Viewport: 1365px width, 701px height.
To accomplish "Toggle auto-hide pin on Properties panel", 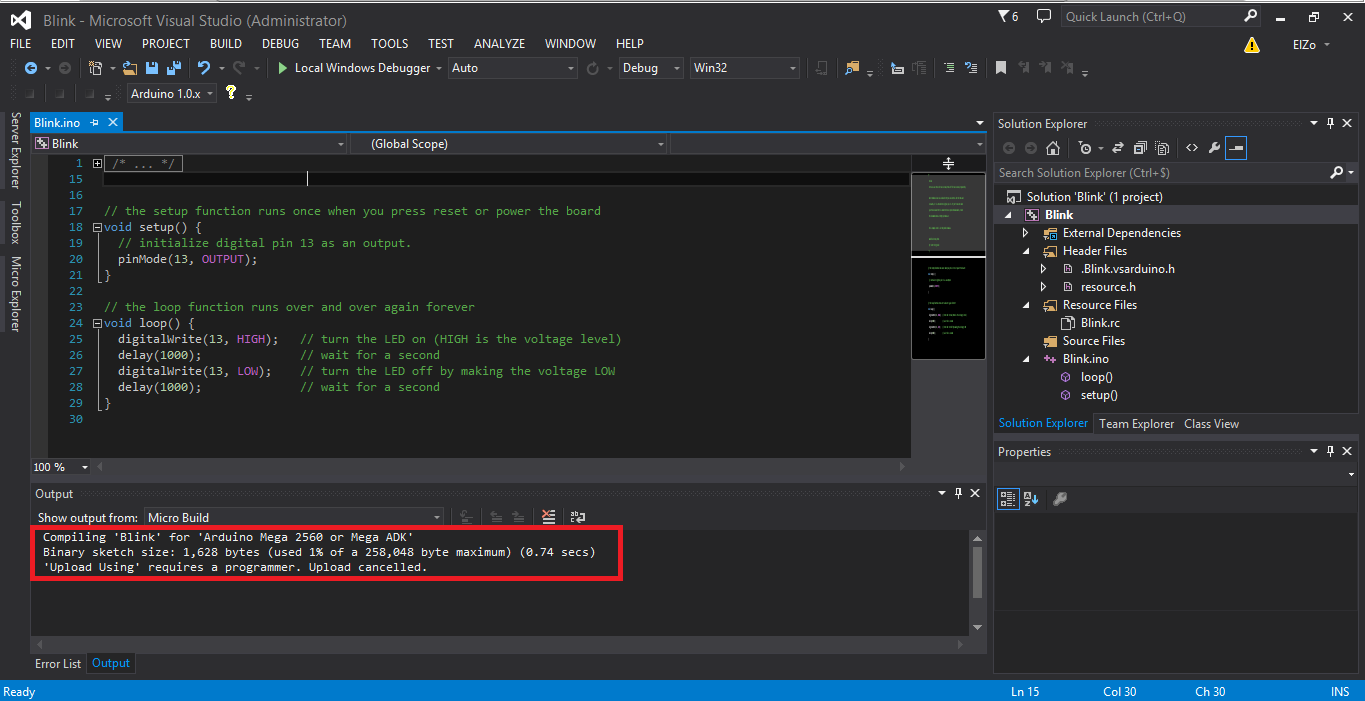I will tap(1331, 451).
